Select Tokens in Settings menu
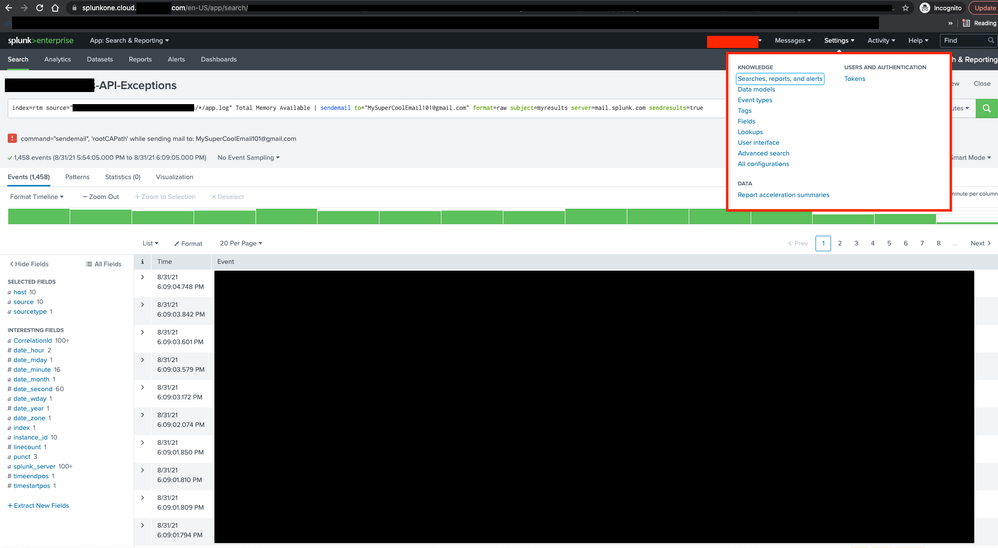This screenshot has height=548, width=998. point(854,78)
